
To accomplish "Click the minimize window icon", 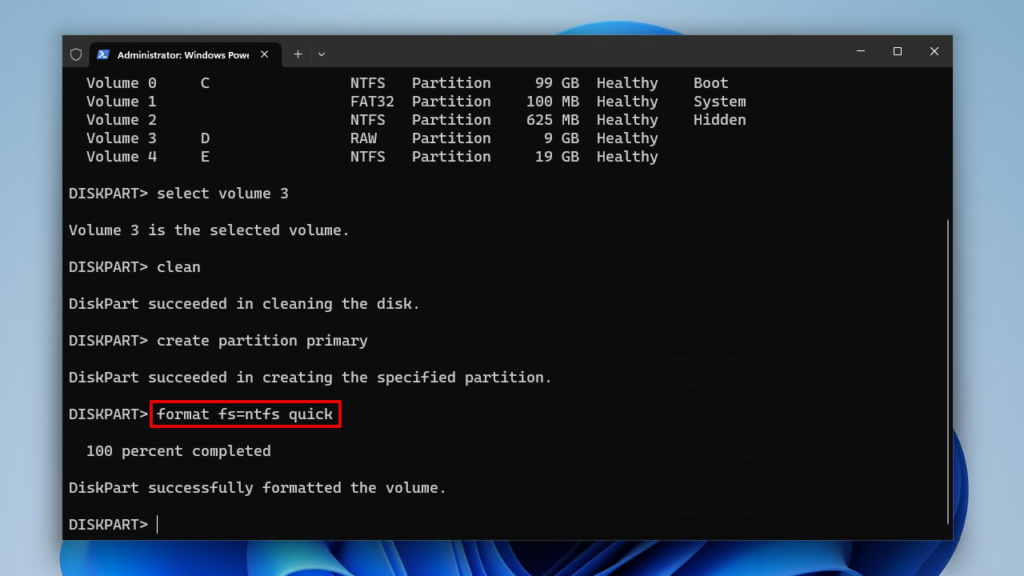I will pos(861,50).
